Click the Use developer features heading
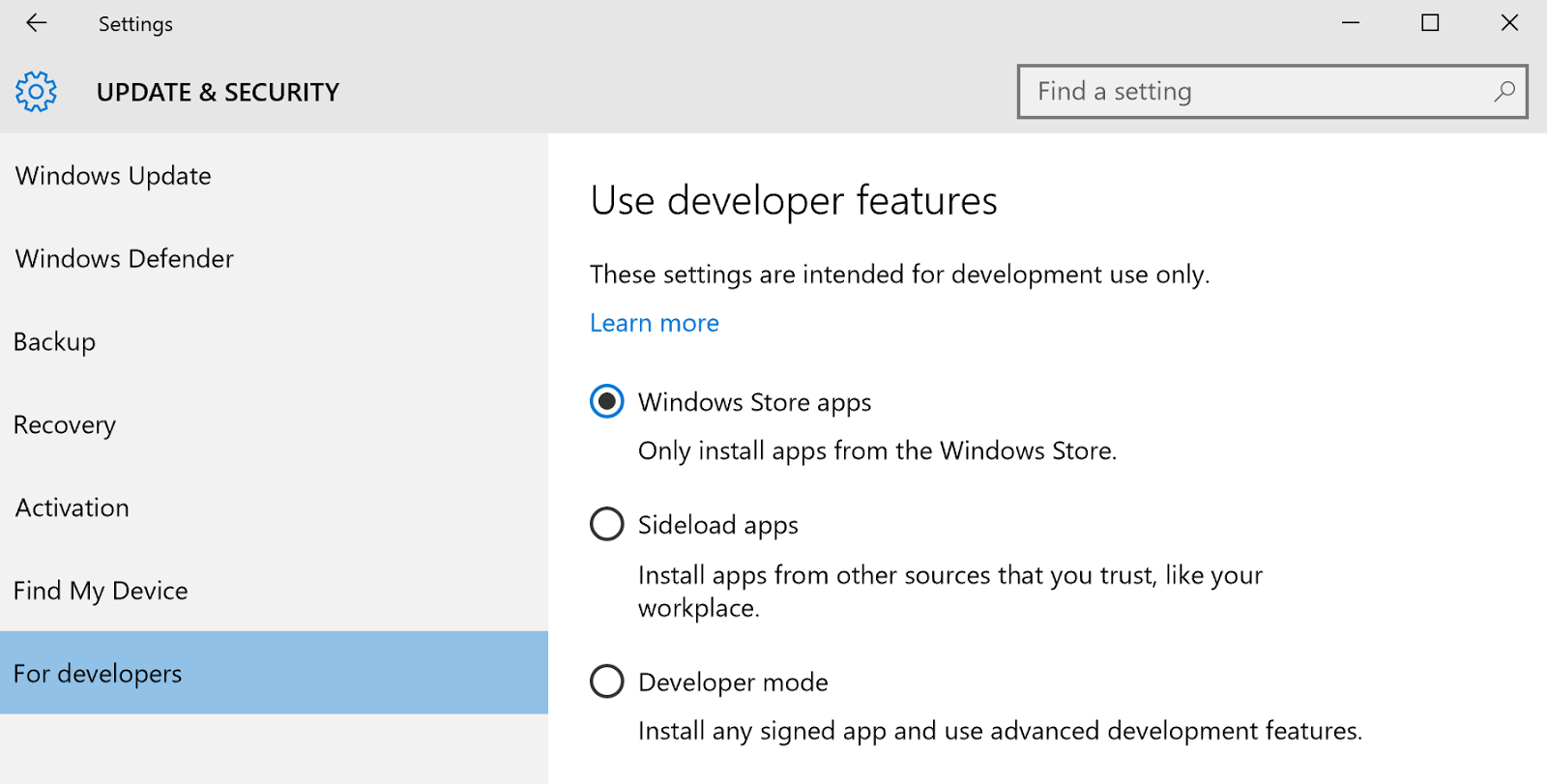Viewport: 1547px width, 784px height. click(794, 201)
